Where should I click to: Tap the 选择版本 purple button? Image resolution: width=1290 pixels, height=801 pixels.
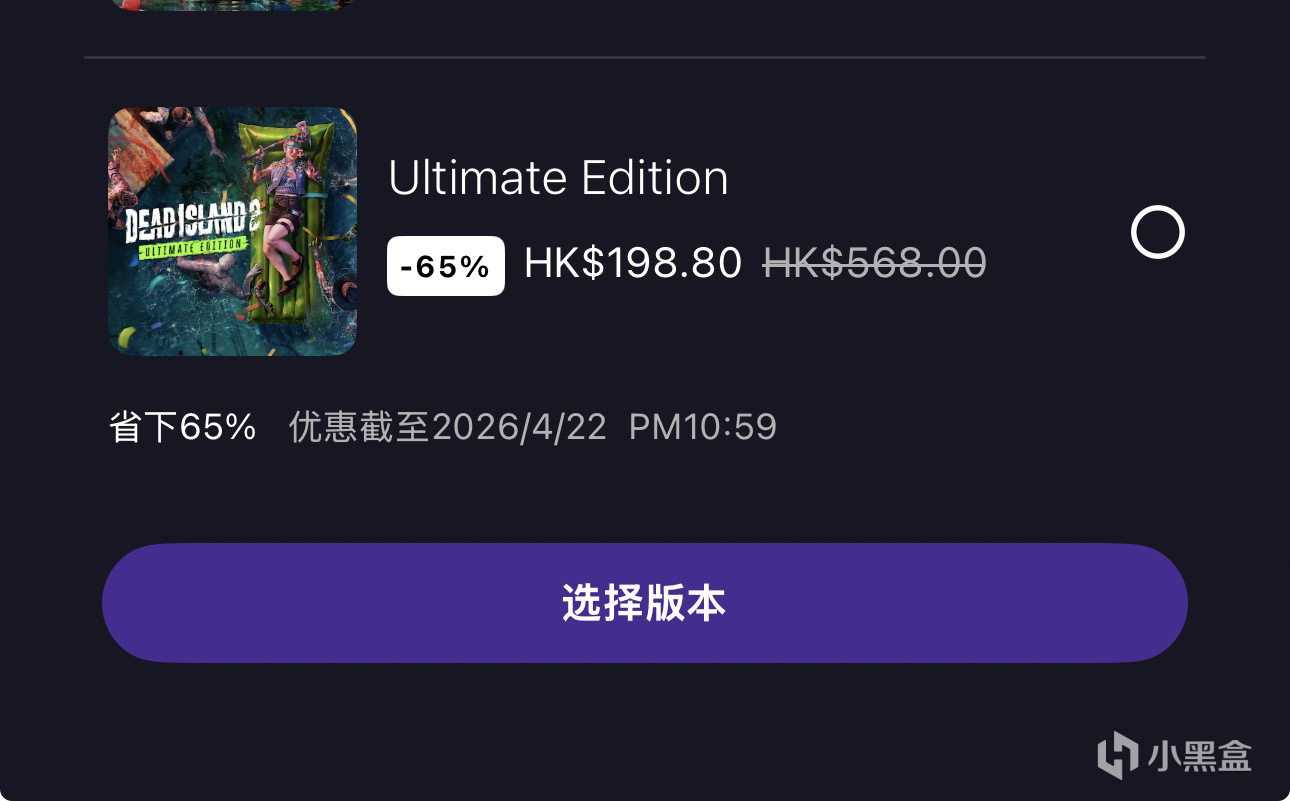(x=644, y=603)
